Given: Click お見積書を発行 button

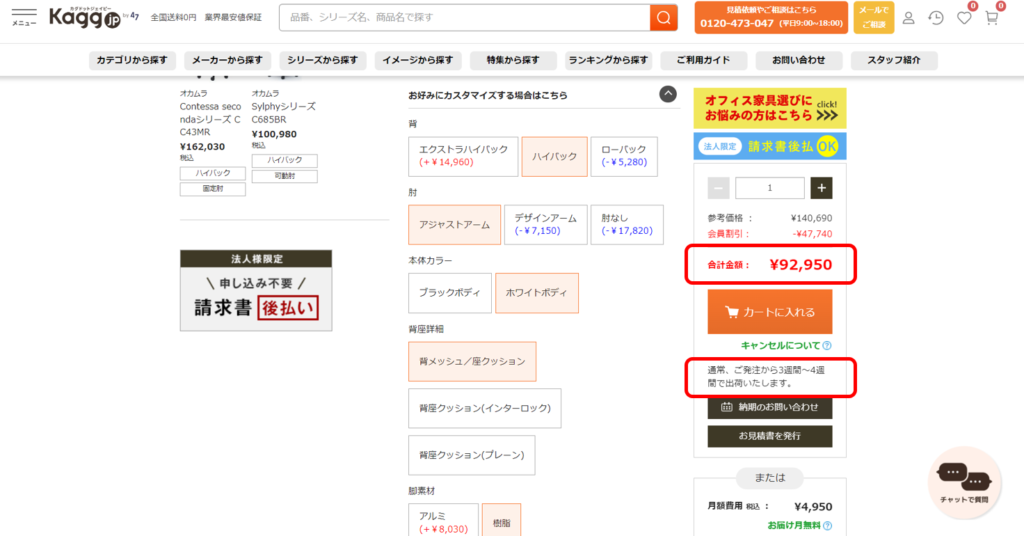Looking at the screenshot, I should click(770, 436).
